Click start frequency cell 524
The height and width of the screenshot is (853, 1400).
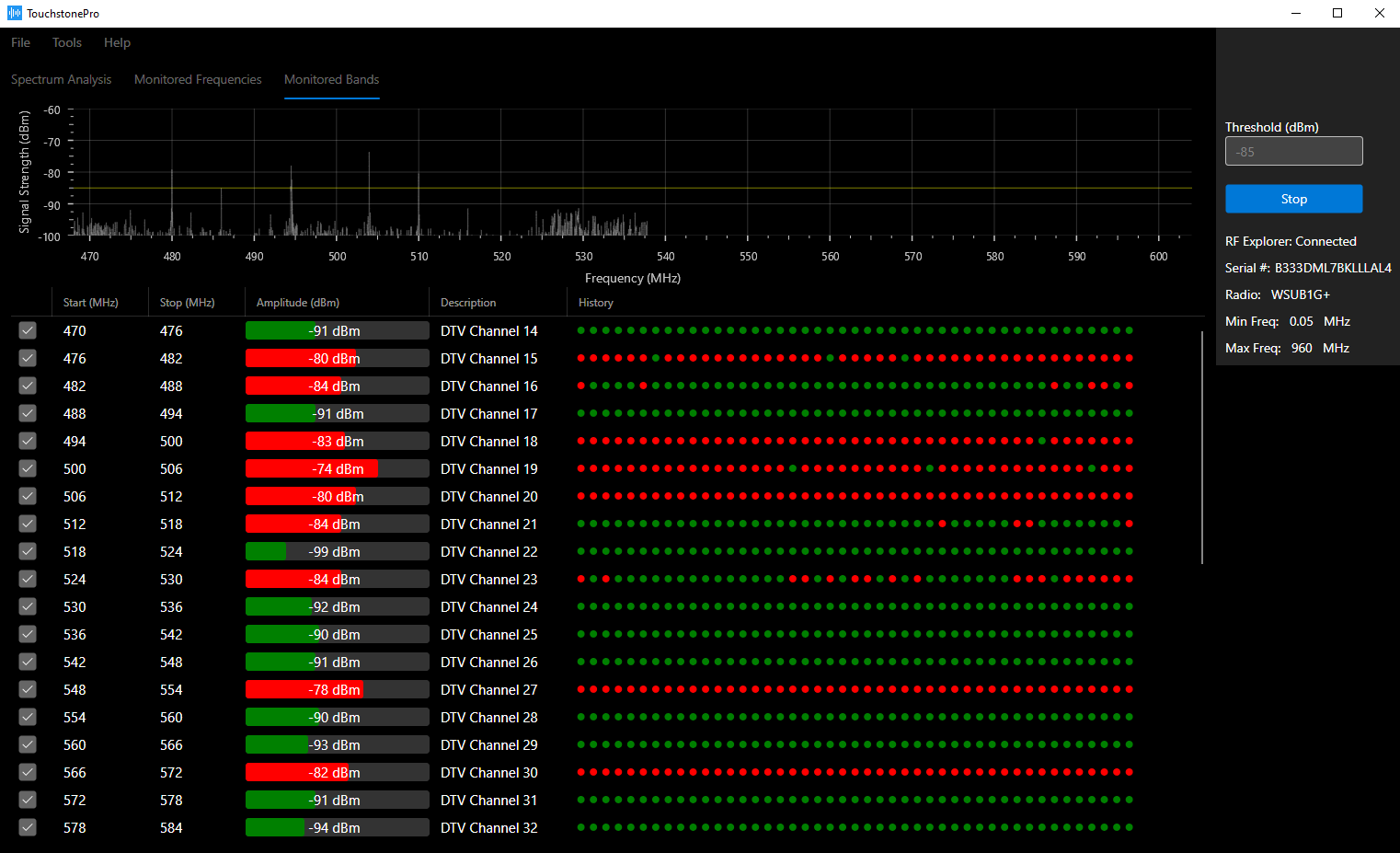click(x=75, y=579)
